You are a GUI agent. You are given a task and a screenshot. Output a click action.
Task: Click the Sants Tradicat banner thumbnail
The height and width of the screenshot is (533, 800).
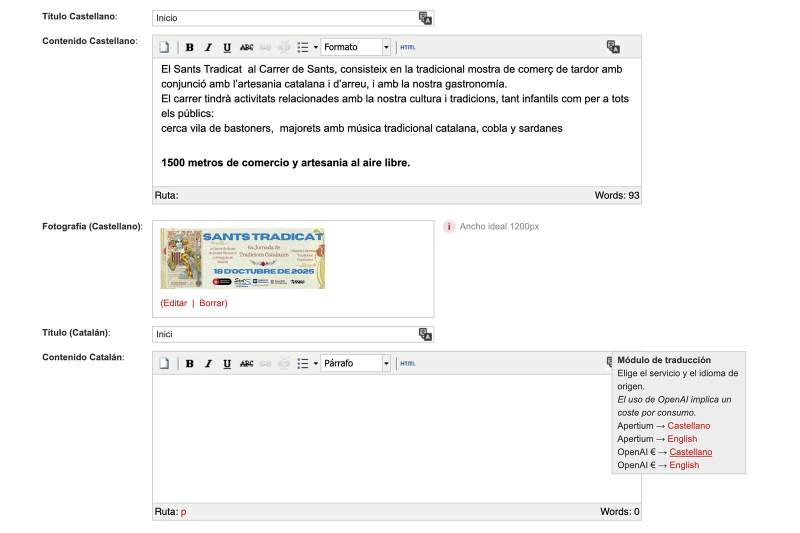242,259
